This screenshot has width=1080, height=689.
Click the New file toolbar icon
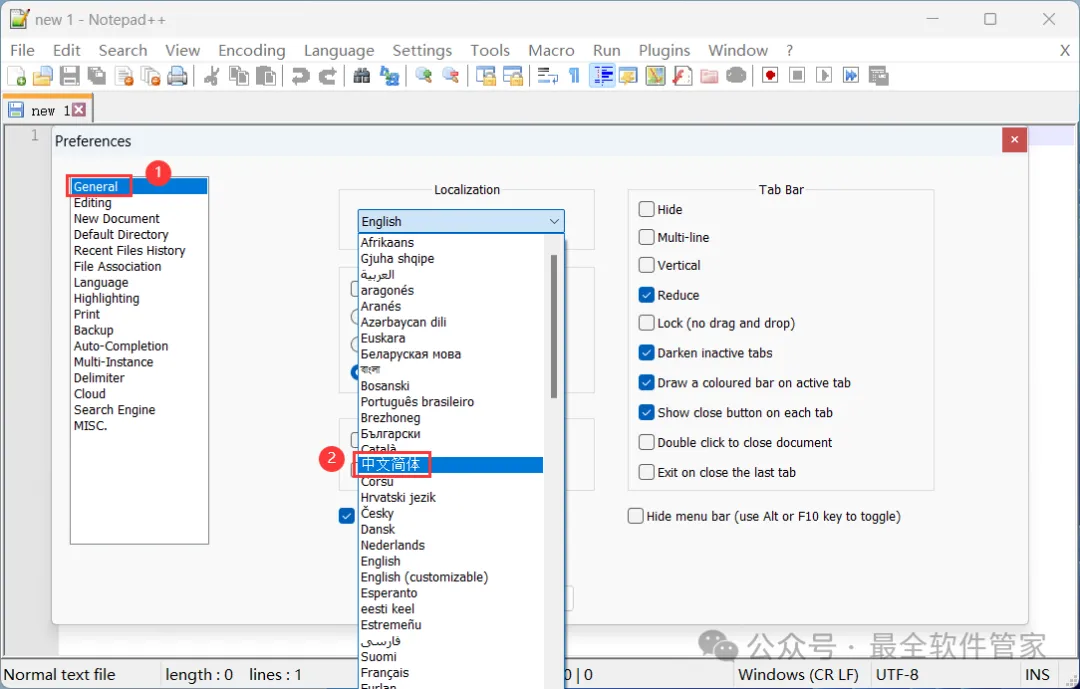[17, 75]
